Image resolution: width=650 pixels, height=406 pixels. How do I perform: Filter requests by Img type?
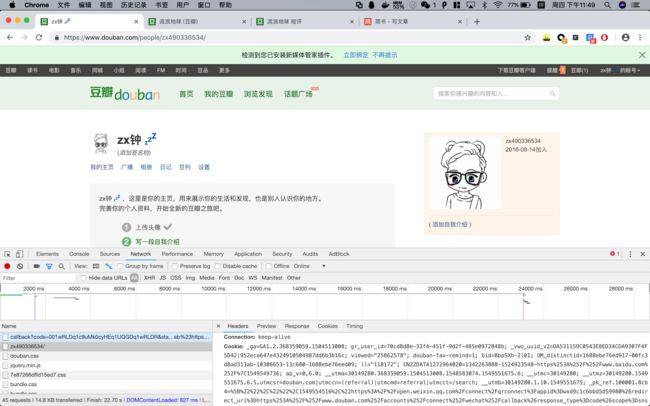(190, 278)
